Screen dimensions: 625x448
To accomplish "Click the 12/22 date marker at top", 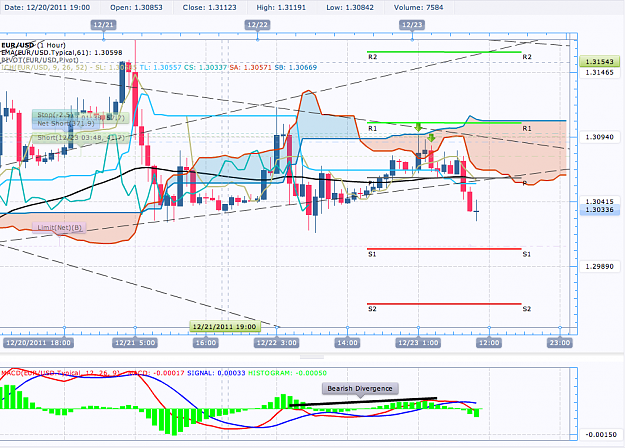I will pos(257,25).
